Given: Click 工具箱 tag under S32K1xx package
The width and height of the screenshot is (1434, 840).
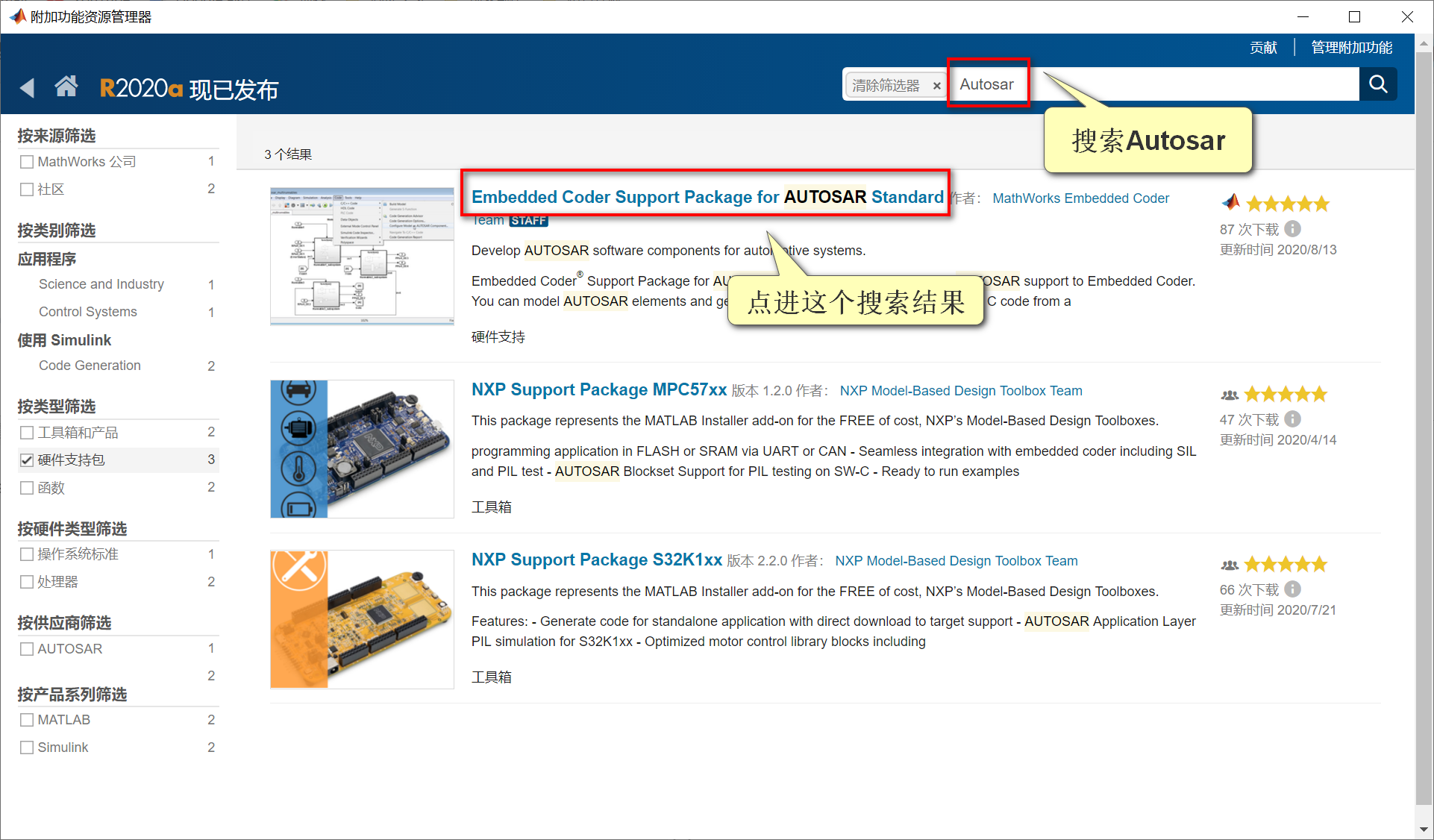Looking at the screenshot, I should click(x=492, y=677).
